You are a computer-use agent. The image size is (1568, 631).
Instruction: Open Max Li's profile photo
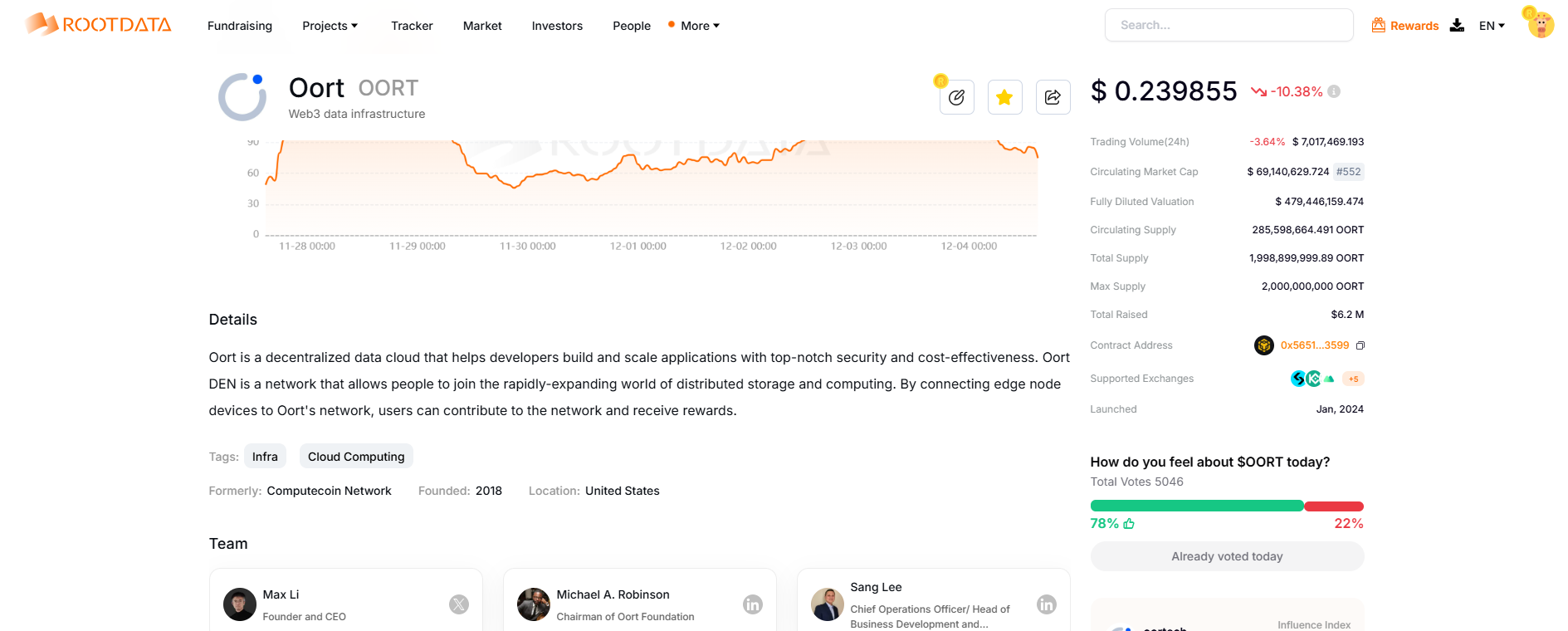pyautogui.click(x=240, y=604)
